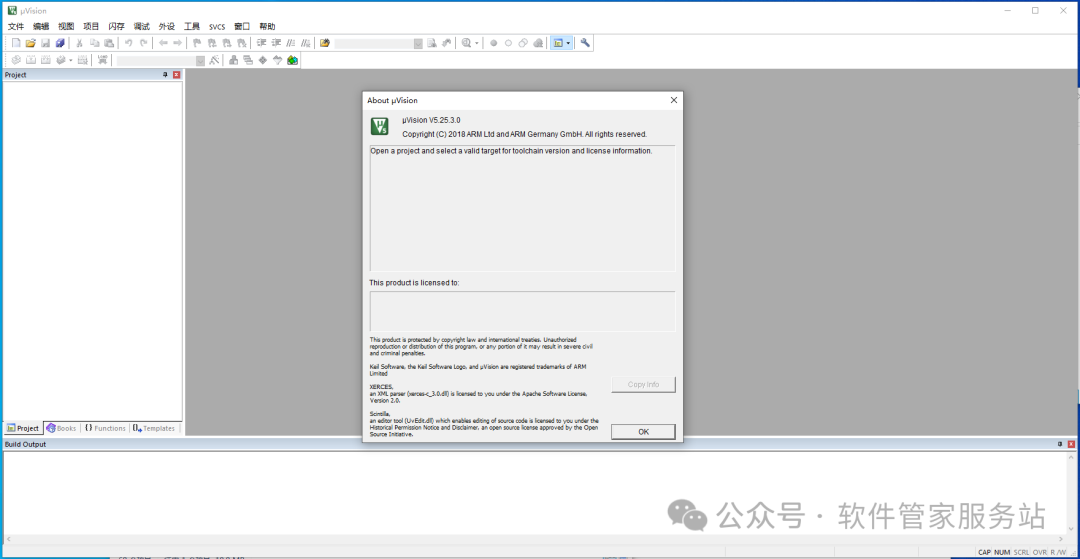Click the Indent Selection icon
The image size is (1080, 559).
pyautogui.click(x=261, y=43)
